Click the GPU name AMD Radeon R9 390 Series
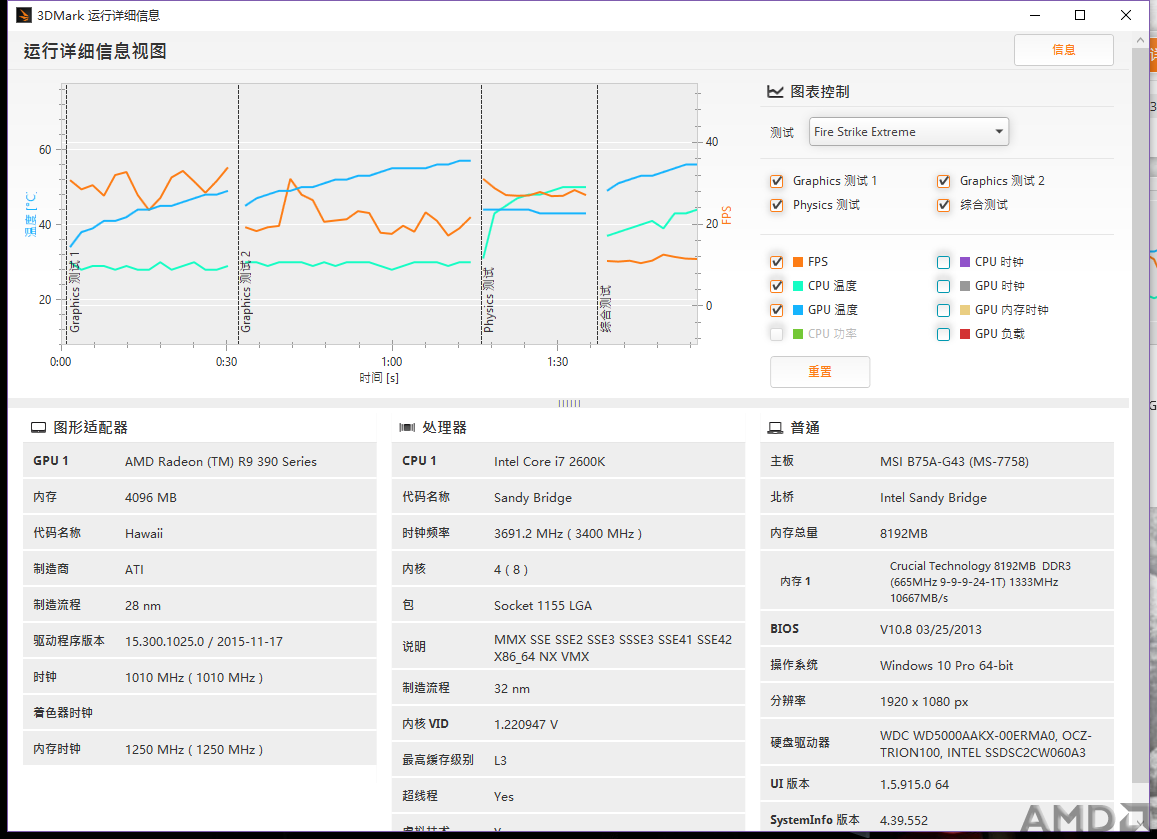The image size is (1157, 839). click(x=221, y=461)
